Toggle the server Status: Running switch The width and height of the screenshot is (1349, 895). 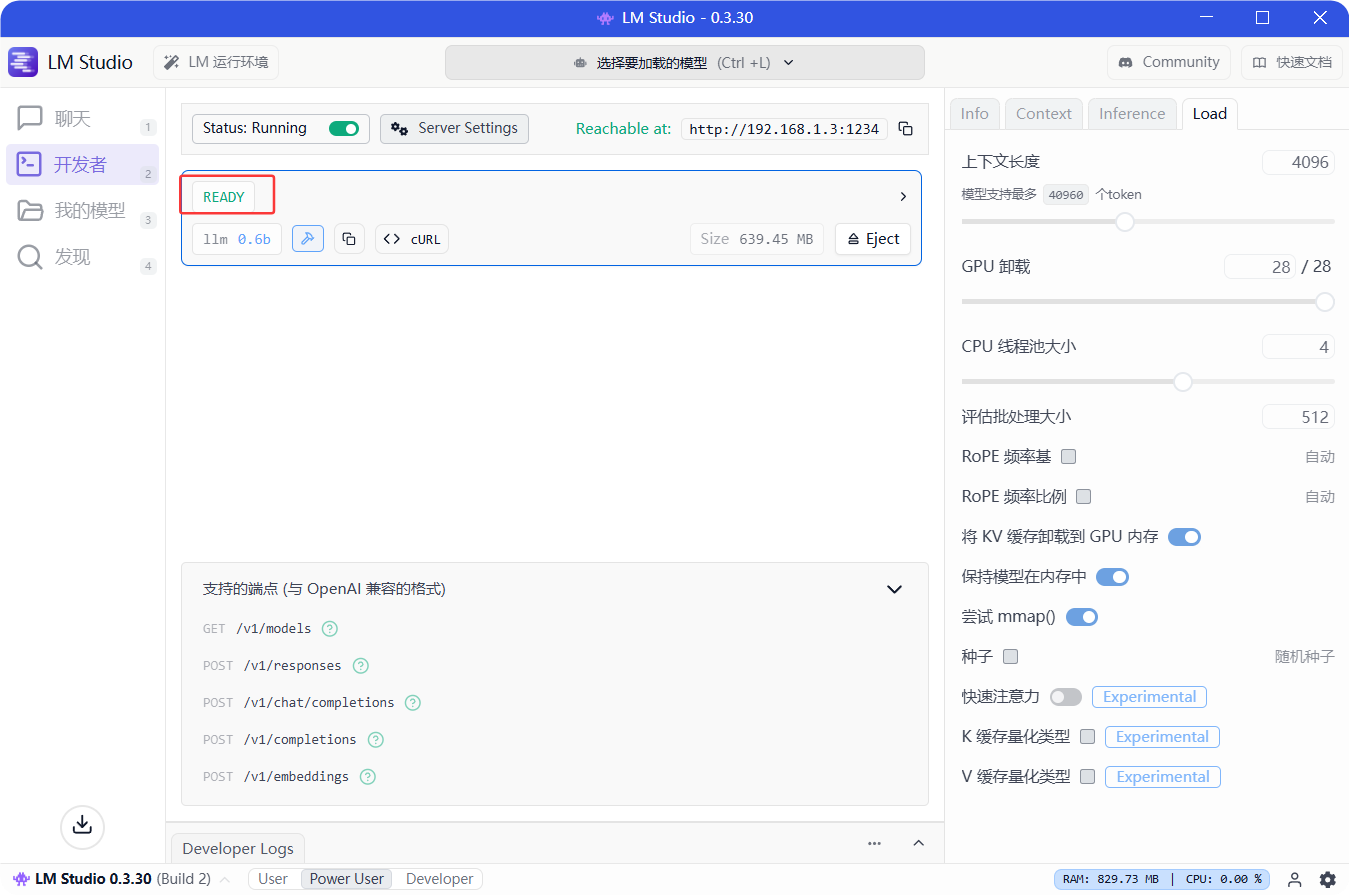[x=344, y=128]
